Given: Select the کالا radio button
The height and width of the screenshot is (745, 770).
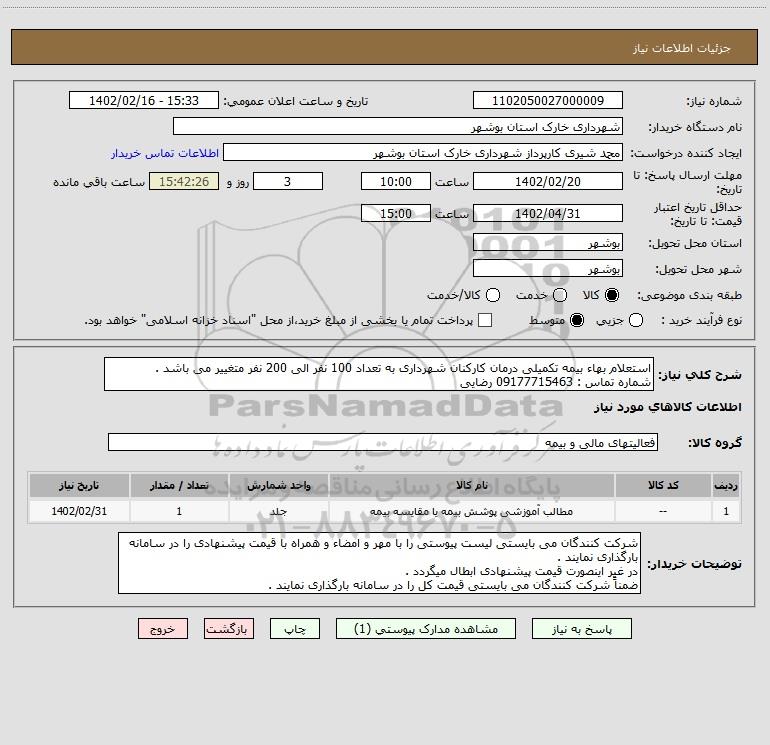Looking at the screenshot, I should click(612, 295).
